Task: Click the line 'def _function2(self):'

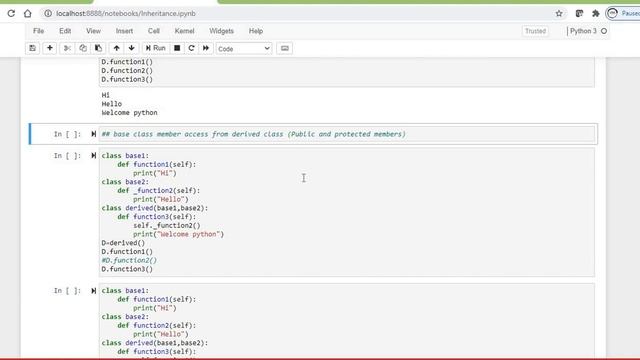Action: [x=159, y=191]
